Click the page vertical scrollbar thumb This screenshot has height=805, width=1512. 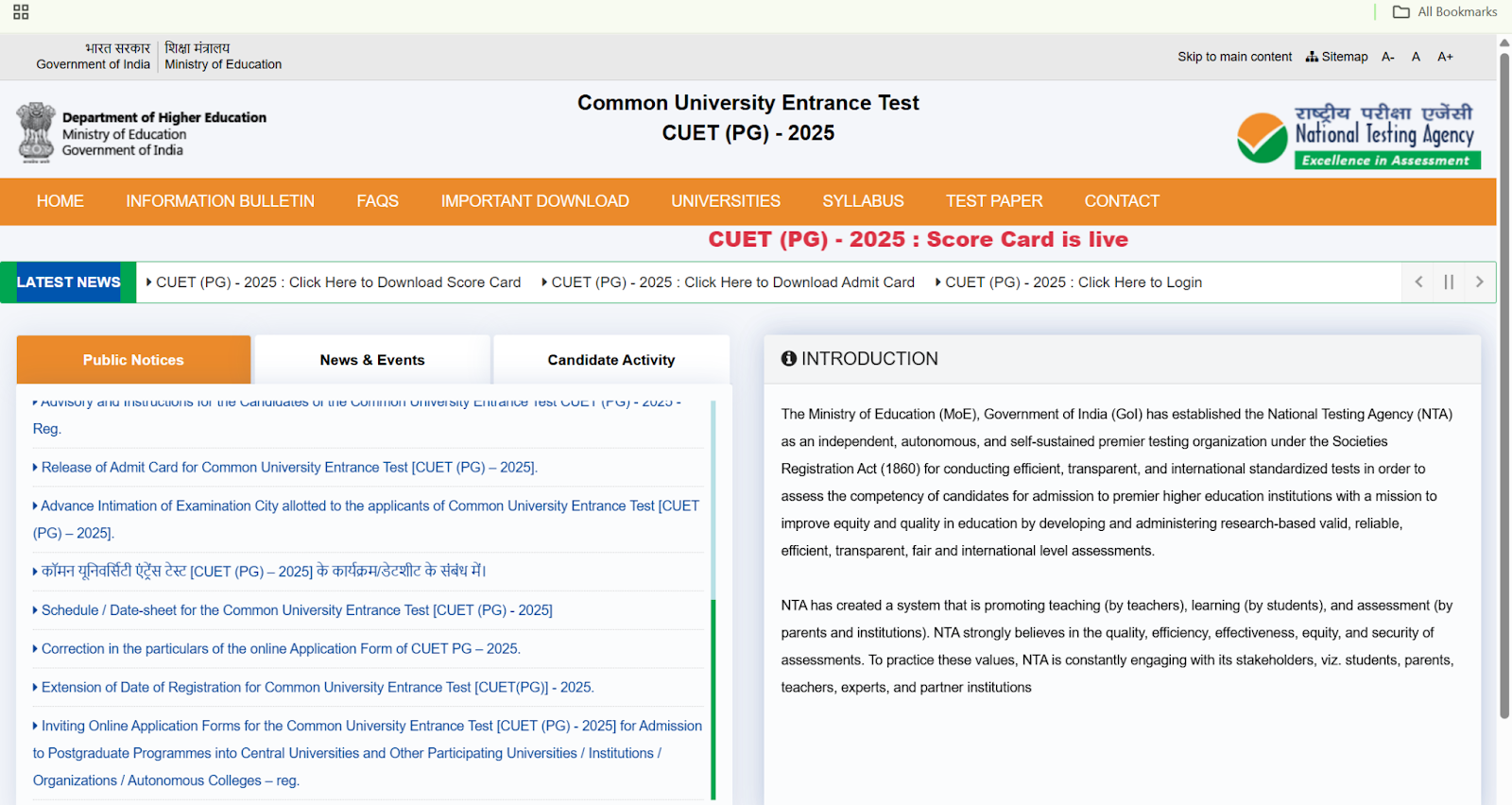pyautogui.click(x=1504, y=385)
